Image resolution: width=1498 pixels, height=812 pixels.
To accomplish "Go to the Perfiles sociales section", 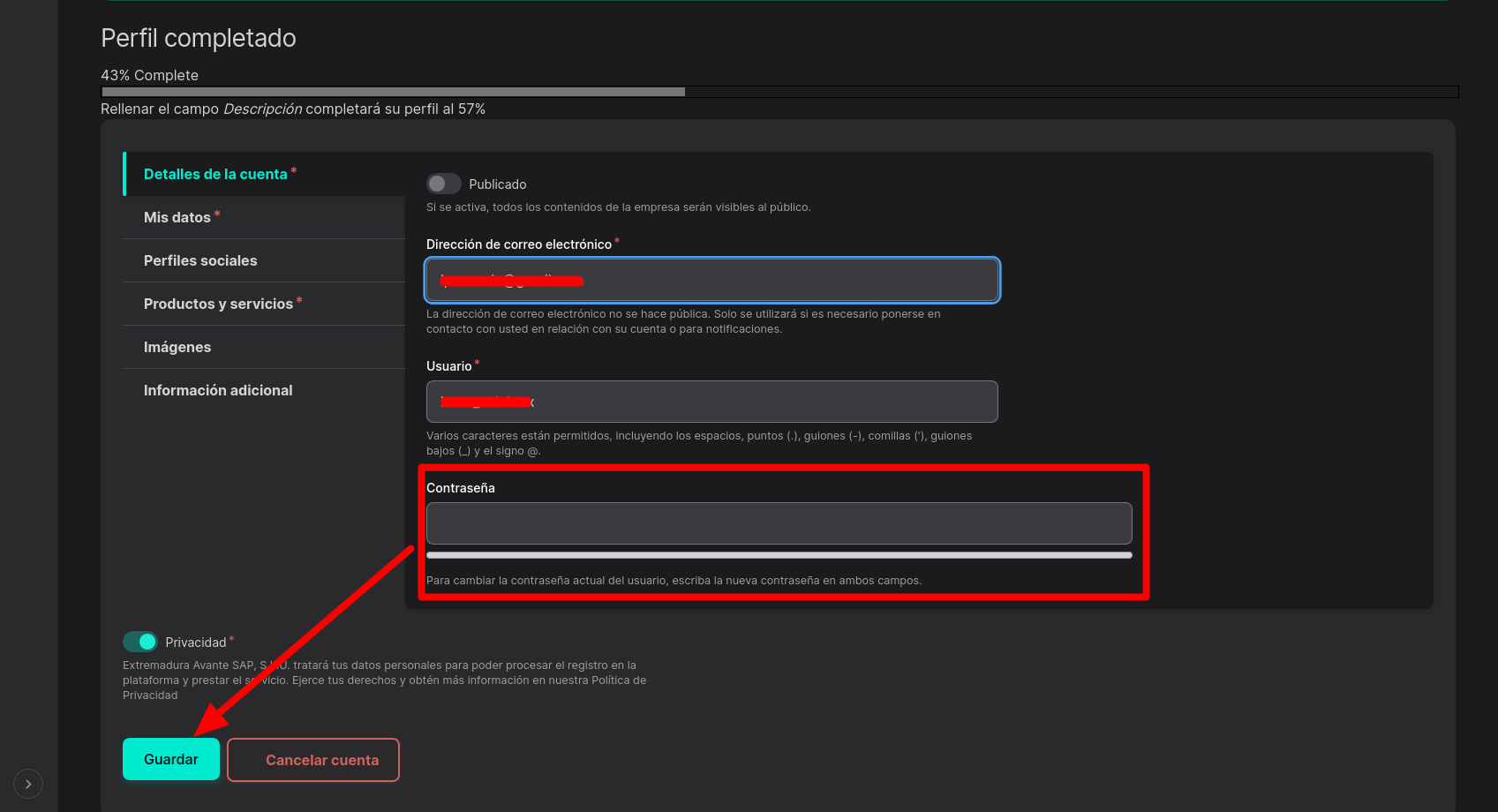I will click(200, 260).
